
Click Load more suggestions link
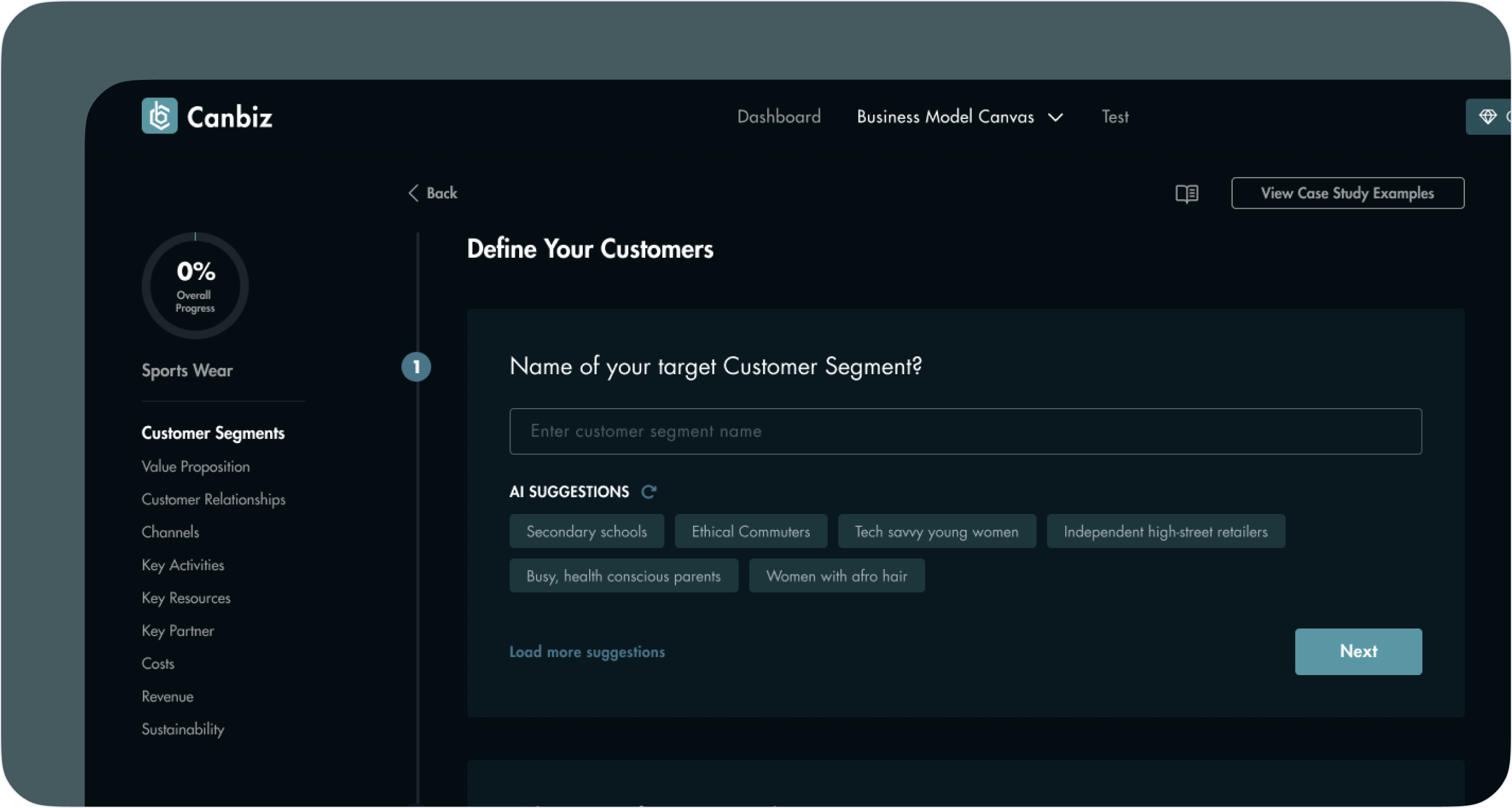tap(586, 652)
